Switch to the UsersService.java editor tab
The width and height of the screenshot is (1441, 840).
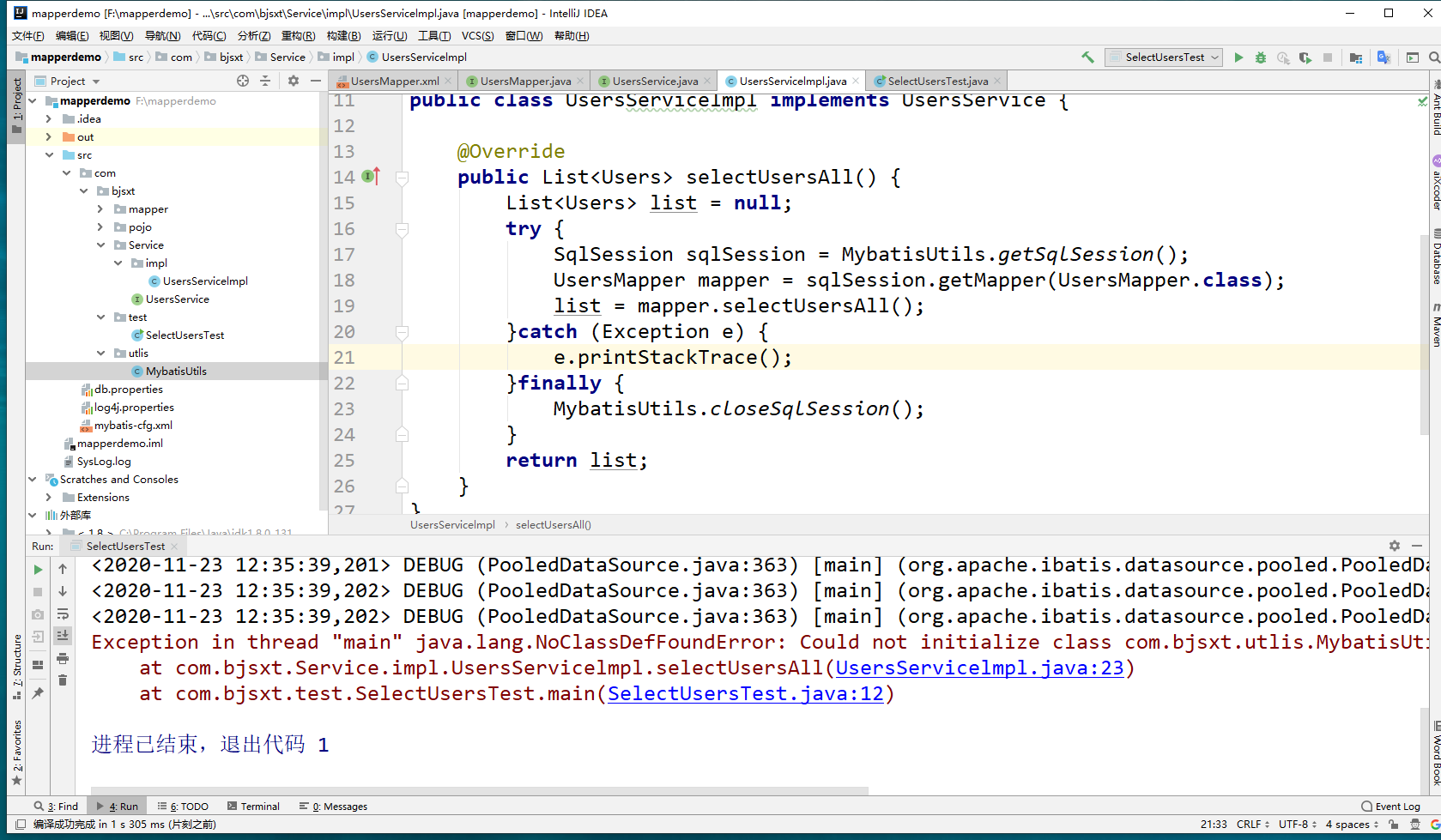[x=655, y=81]
